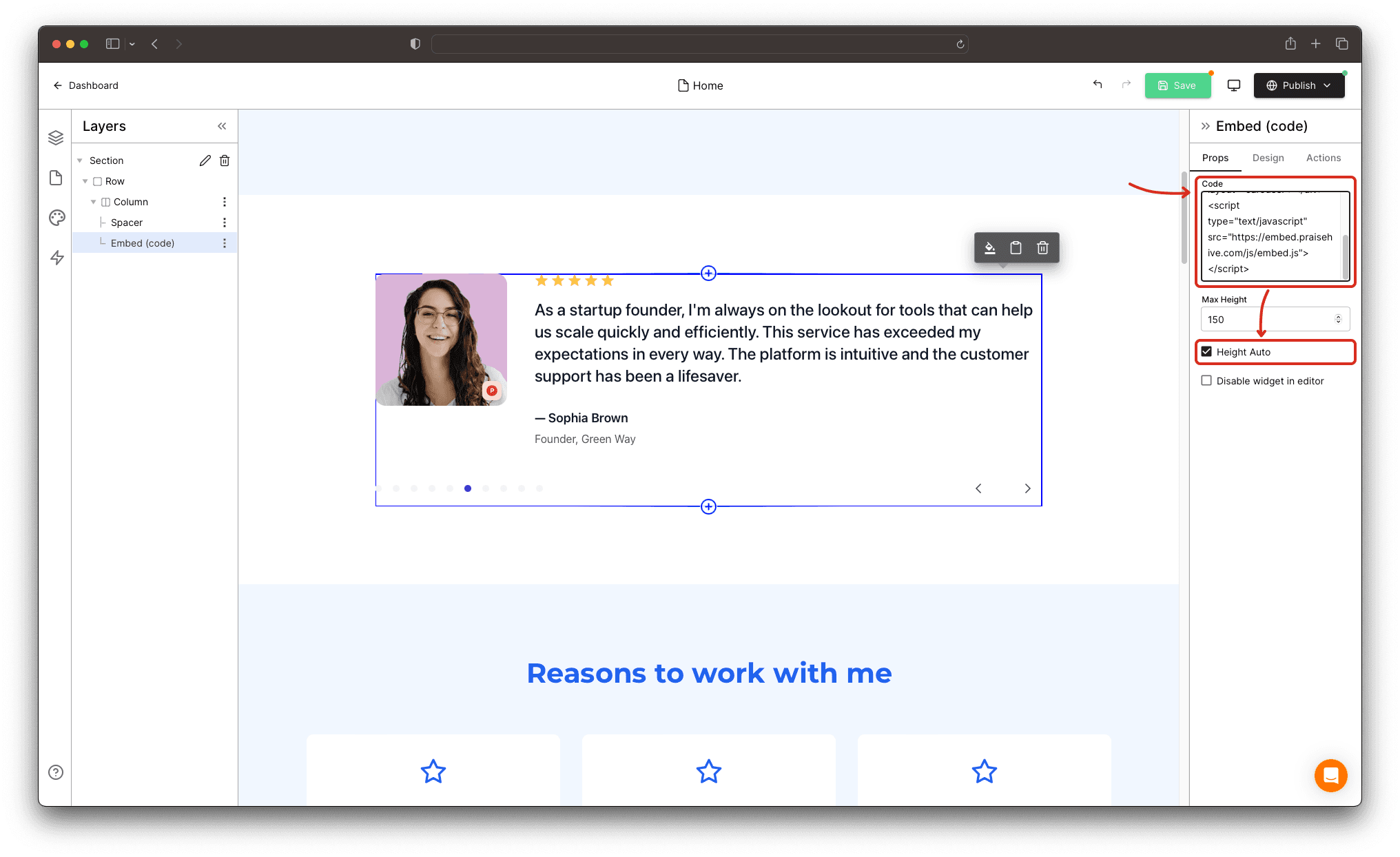Click the fill style icon in floating toolbar

(989, 248)
